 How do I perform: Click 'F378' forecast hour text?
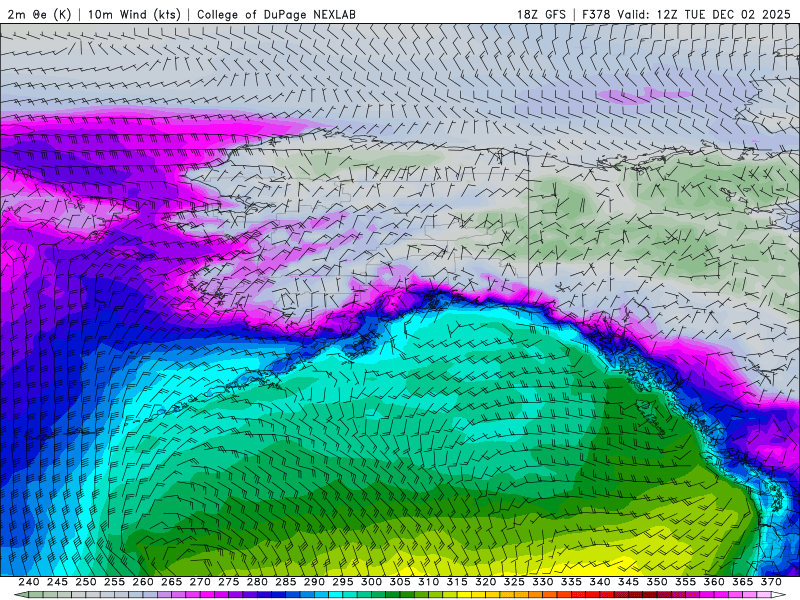click(596, 14)
